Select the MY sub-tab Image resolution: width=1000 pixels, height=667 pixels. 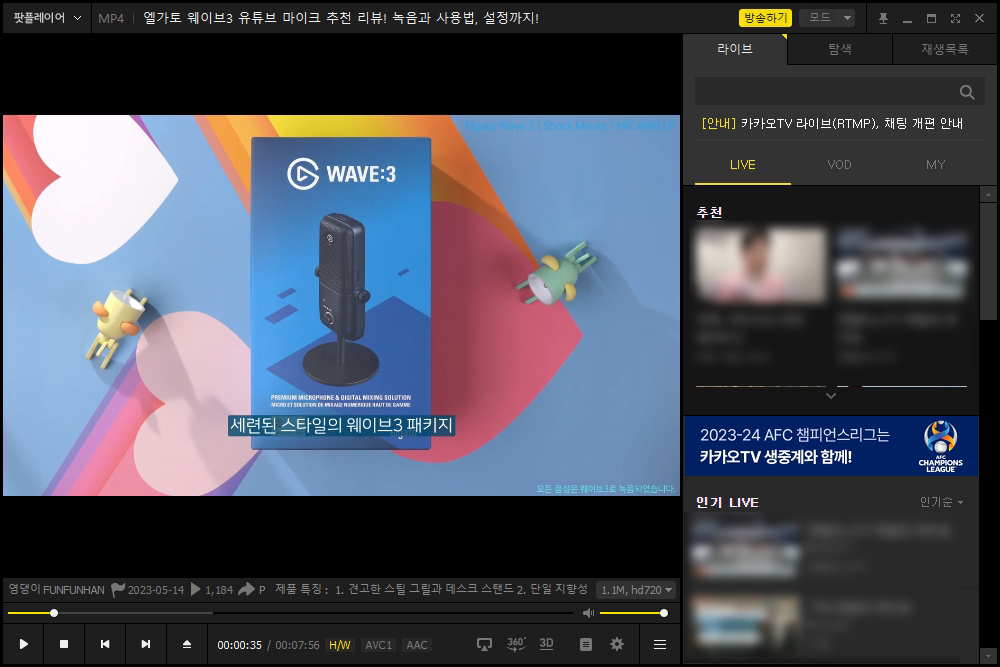click(936, 165)
